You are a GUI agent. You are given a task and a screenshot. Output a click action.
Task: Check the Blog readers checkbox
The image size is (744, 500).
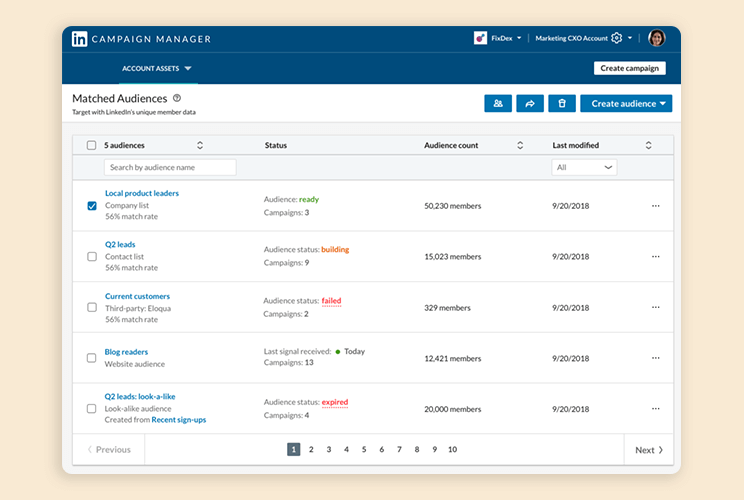point(92,358)
